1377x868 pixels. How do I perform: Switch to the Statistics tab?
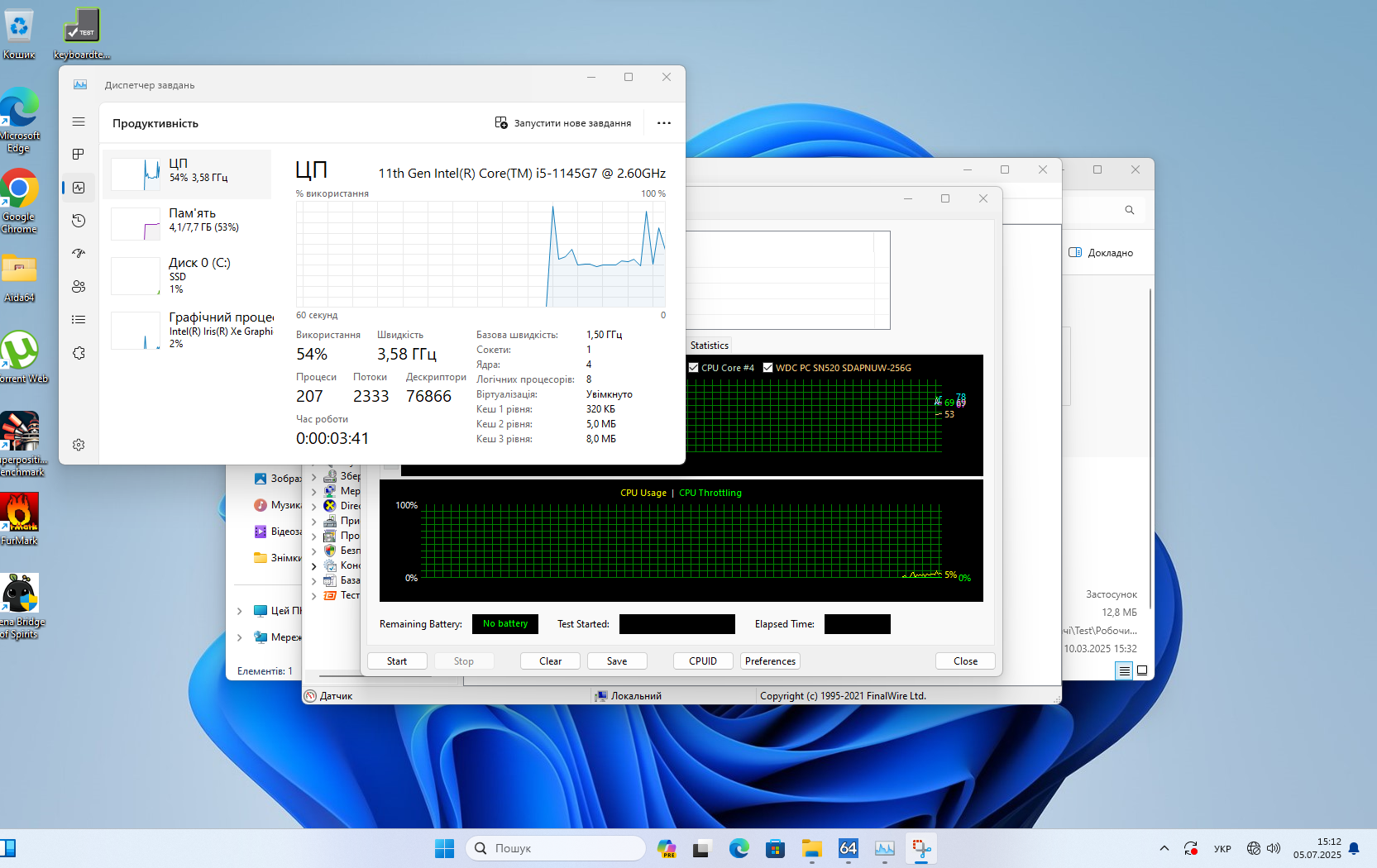tap(710, 346)
